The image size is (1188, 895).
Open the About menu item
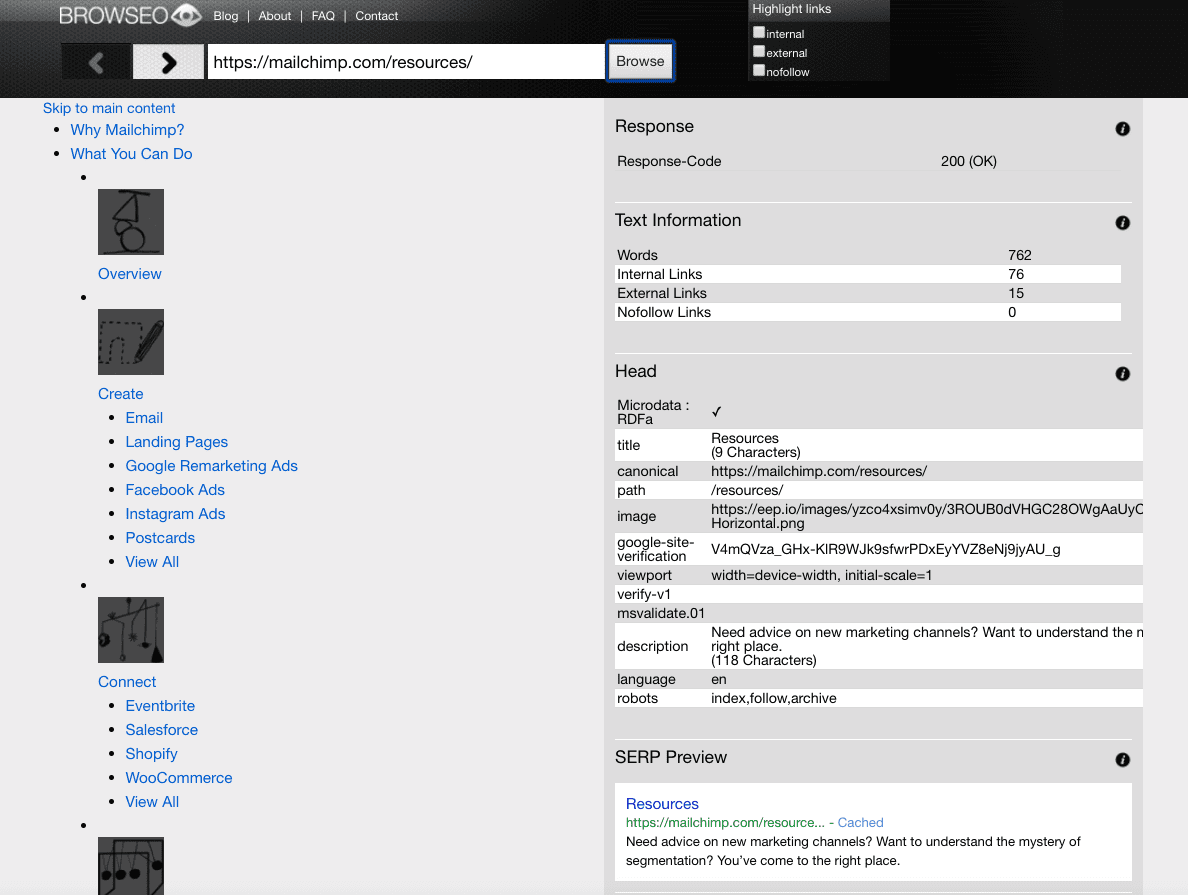point(274,16)
